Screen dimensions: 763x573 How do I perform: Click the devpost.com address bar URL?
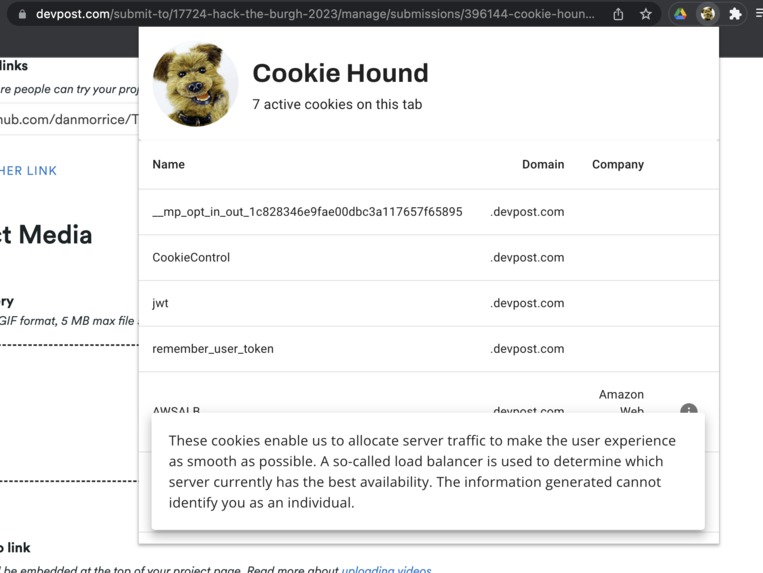[x=315, y=14]
